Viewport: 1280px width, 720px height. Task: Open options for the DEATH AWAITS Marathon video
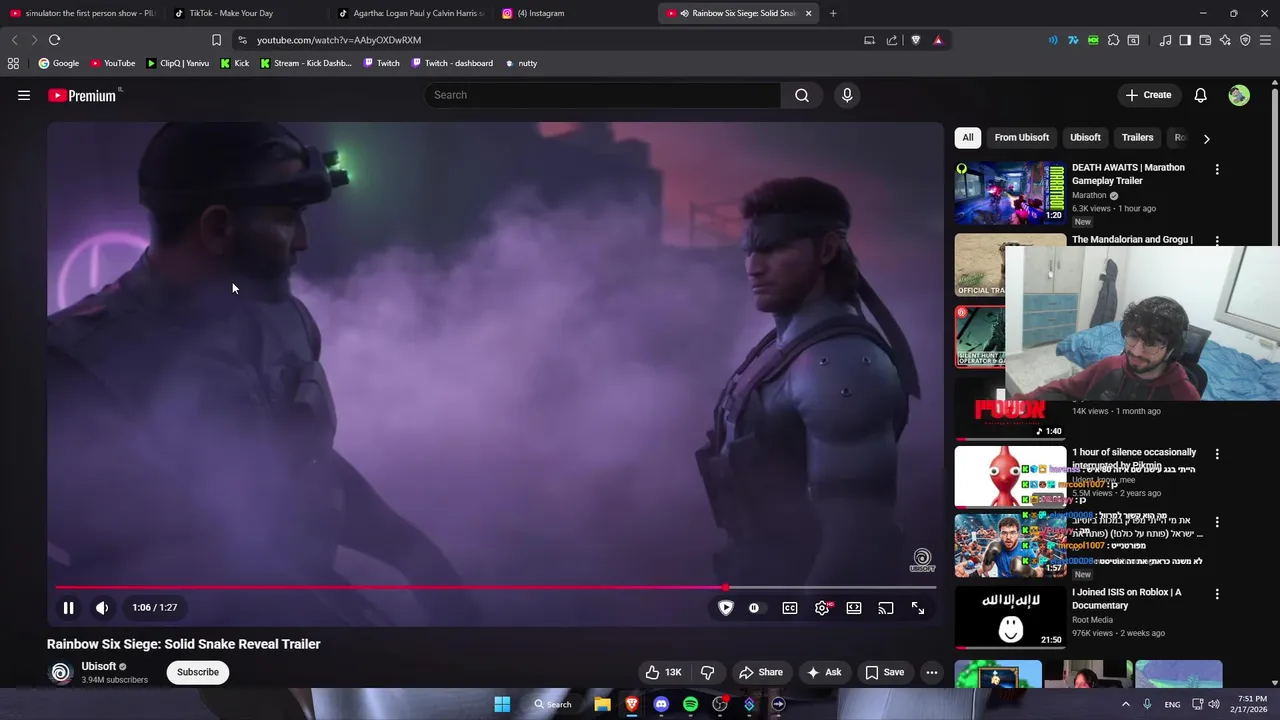pyautogui.click(x=1217, y=170)
